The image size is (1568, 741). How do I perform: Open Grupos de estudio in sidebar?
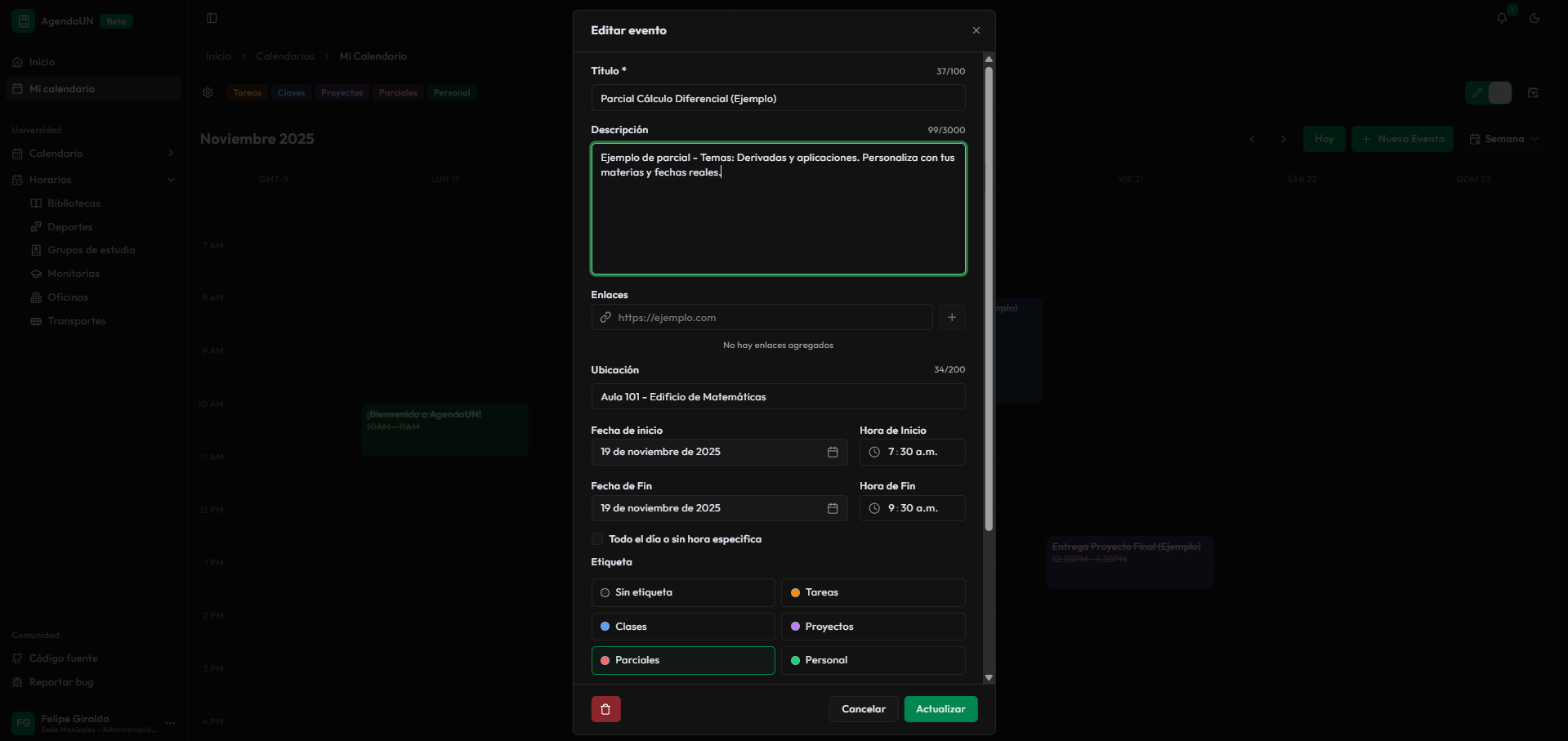point(91,250)
